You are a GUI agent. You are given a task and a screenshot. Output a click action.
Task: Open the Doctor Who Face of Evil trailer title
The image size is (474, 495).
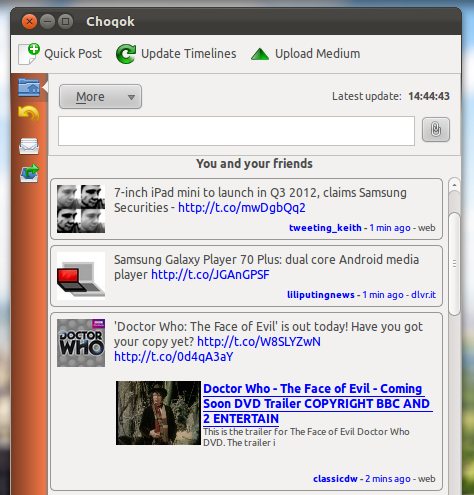click(x=318, y=403)
